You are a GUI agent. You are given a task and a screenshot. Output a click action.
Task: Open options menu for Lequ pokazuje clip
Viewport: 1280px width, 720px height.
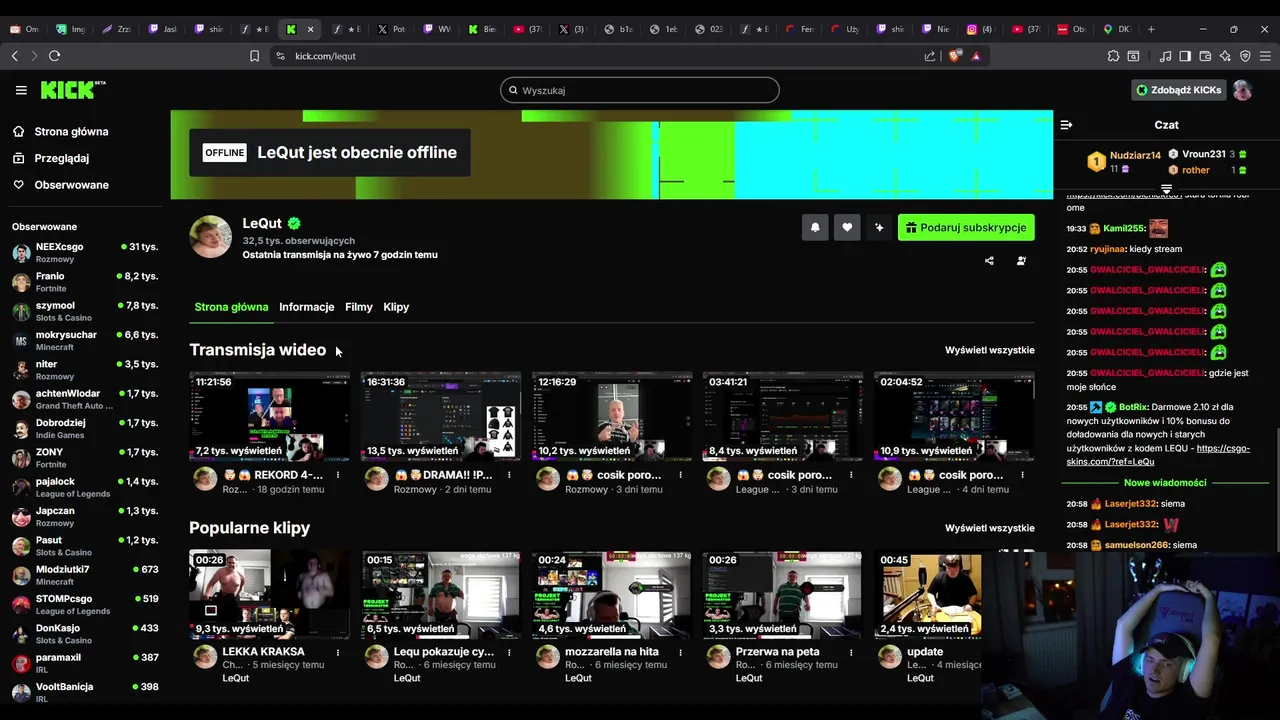click(509, 652)
